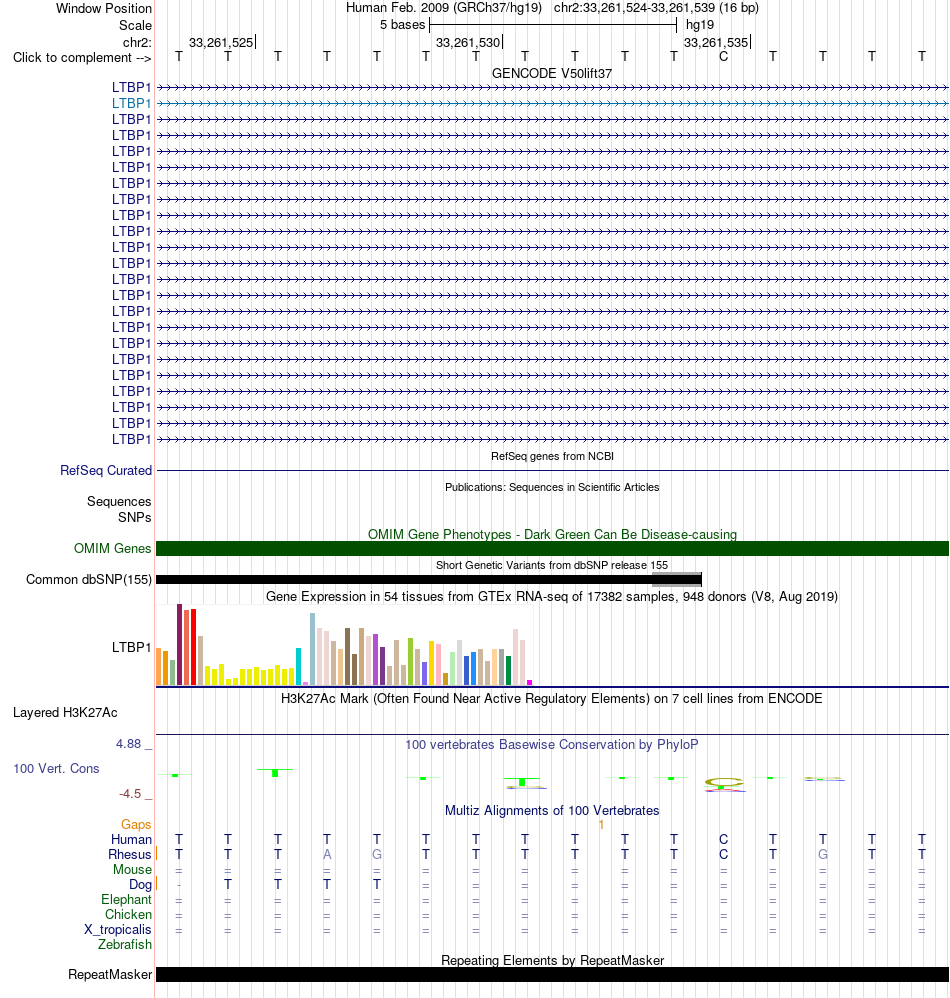Click the magenta last bar of GTEx chart
The width and height of the screenshot is (950, 998).
coord(529,682)
